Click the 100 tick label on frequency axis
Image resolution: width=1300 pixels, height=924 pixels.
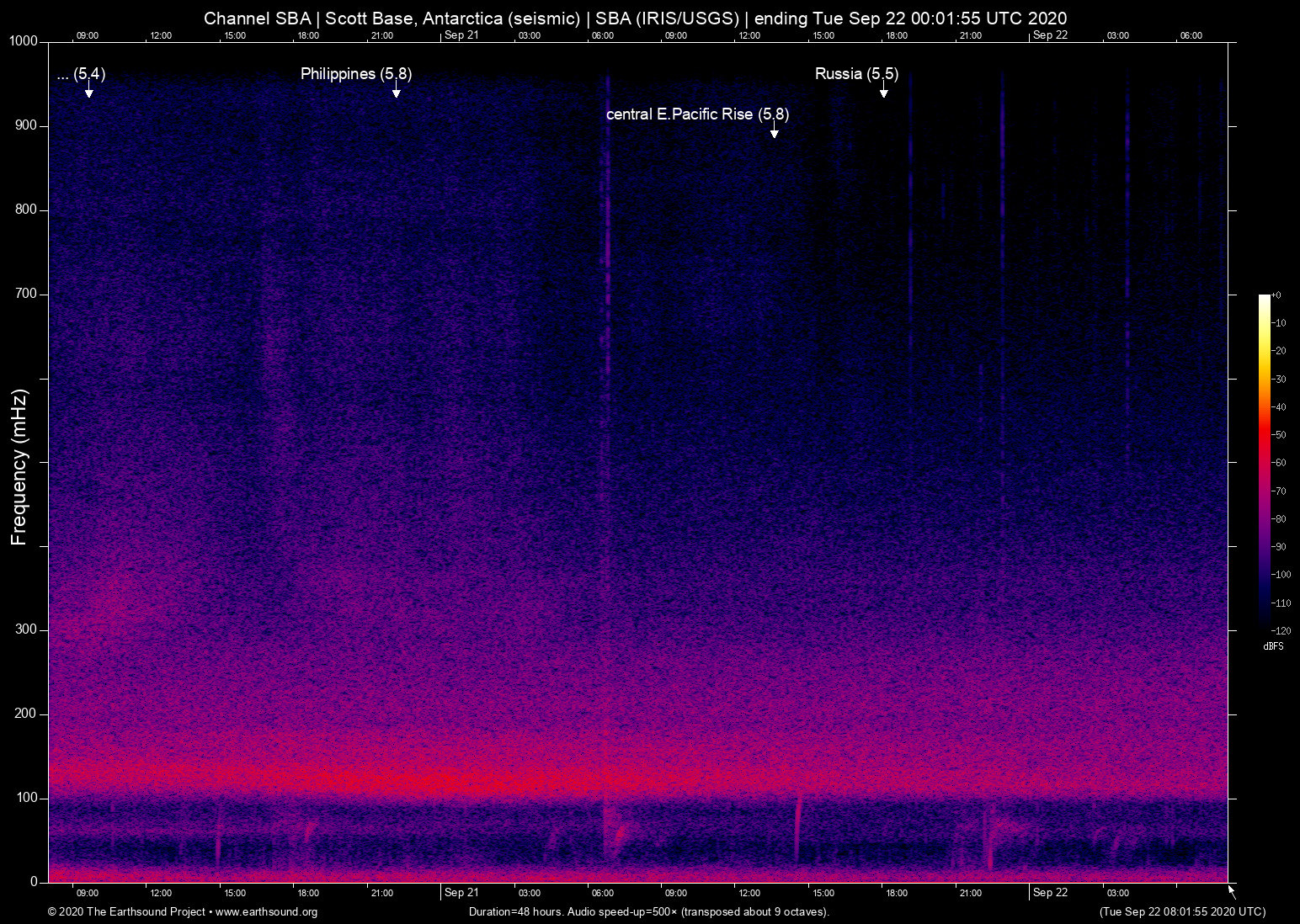[26, 798]
